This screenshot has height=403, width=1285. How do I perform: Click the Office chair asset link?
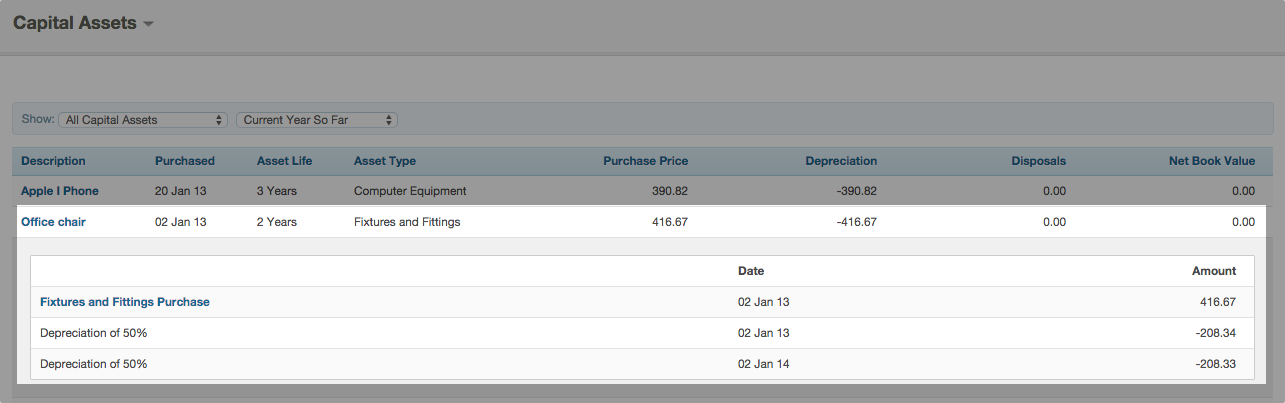tap(53, 222)
